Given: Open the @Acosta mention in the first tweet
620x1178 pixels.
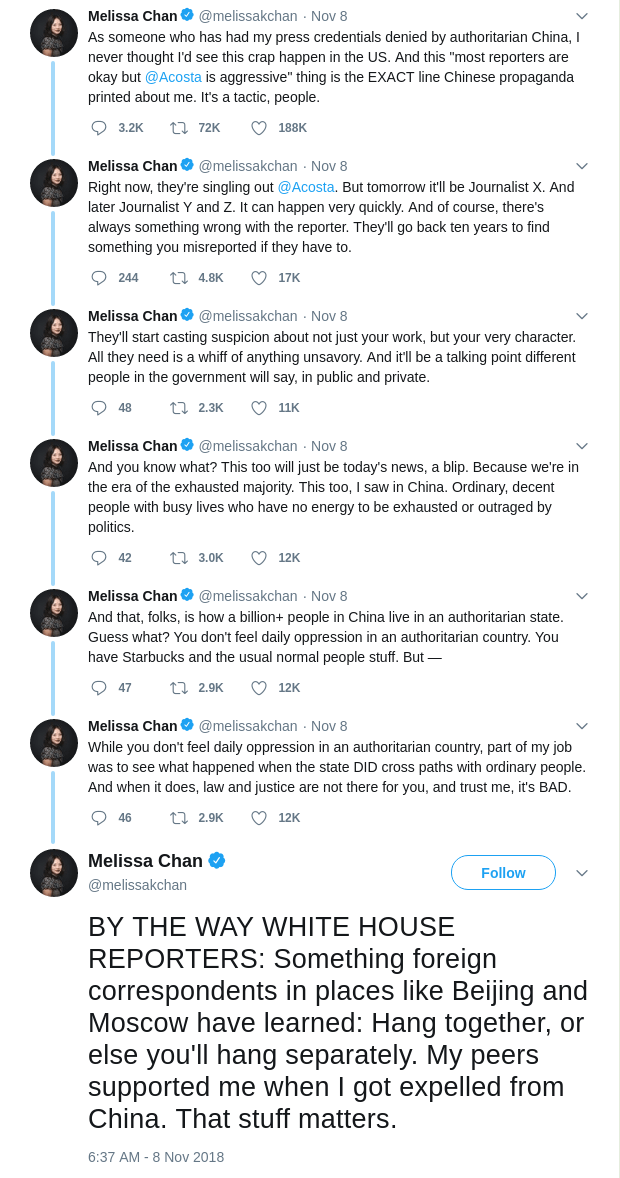Looking at the screenshot, I should tap(173, 77).
